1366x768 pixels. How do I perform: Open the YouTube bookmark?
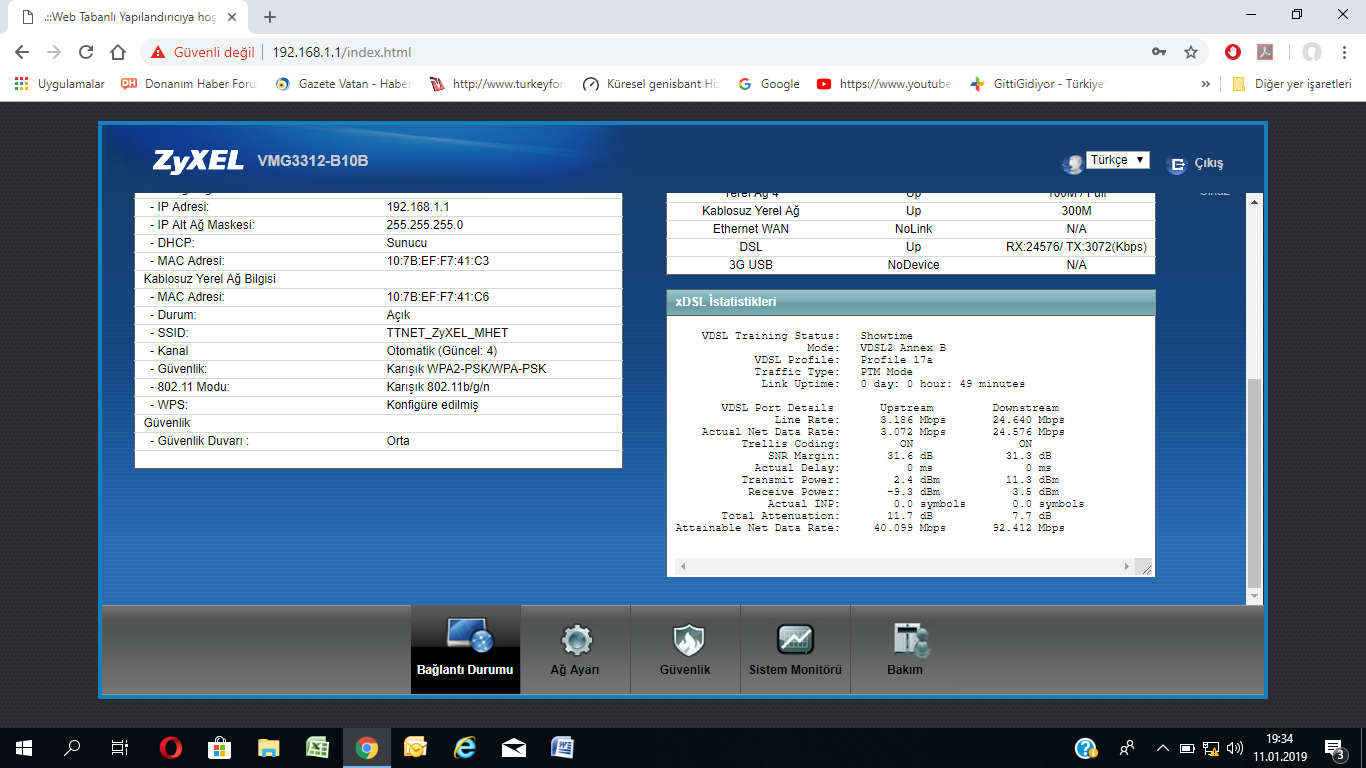pyautogui.click(x=884, y=84)
